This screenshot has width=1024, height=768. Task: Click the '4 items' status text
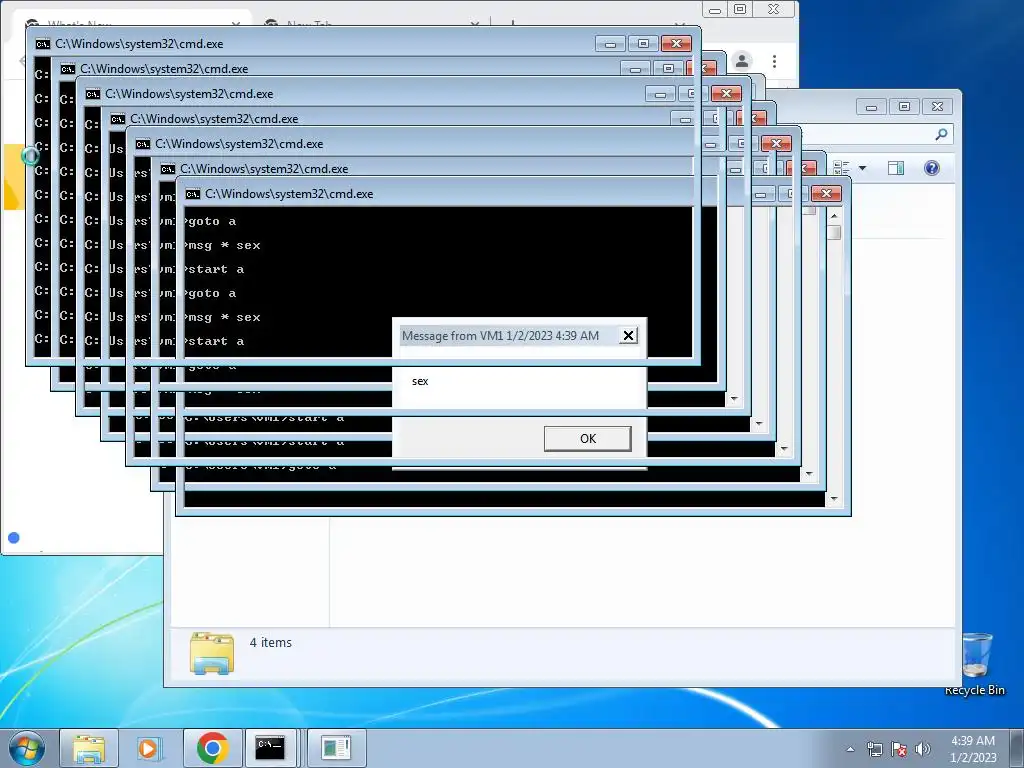[x=270, y=643]
